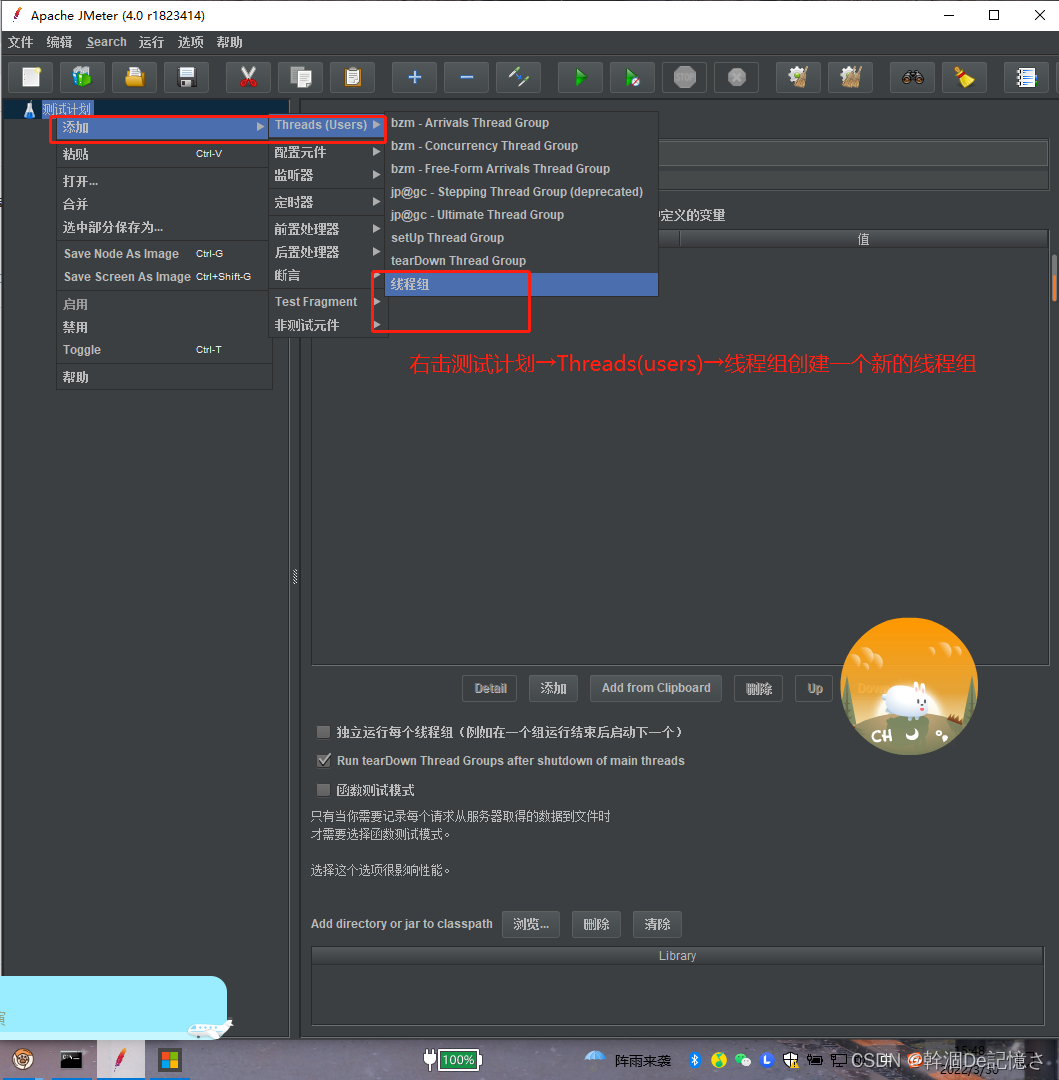Click the Function Helper list icon
1059x1080 pixels.
point(1027,77)
